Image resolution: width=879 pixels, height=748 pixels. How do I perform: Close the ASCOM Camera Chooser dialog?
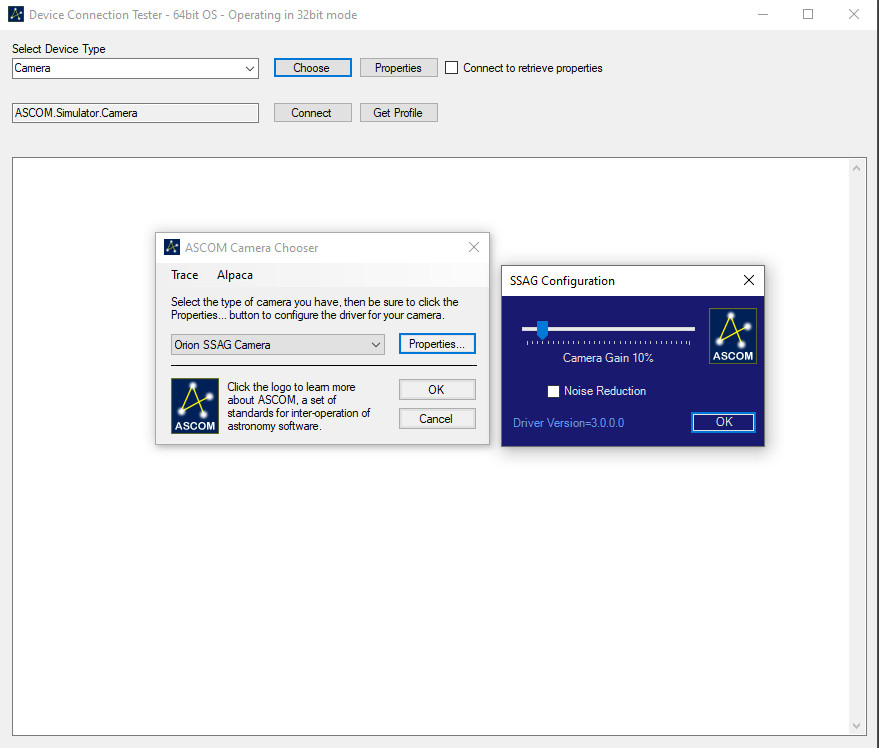tap(474, 247)
